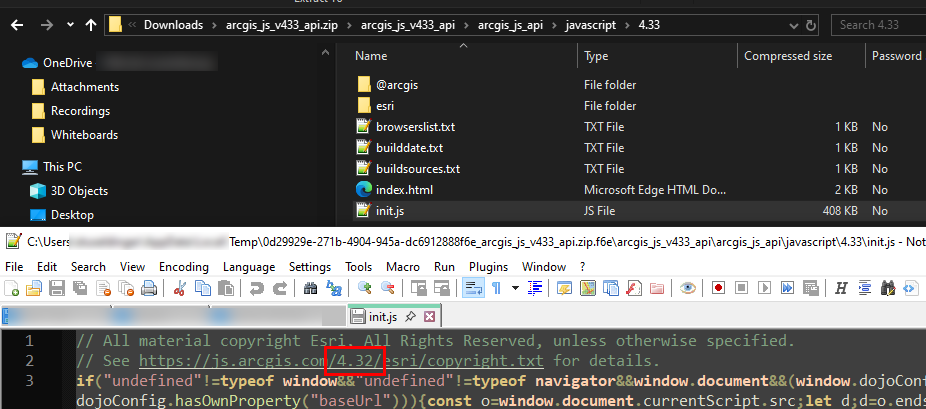Click the Save recorded macro icon
Viewport: 926px width, 409px height.
pyautogui.click(x=811, y=288)
